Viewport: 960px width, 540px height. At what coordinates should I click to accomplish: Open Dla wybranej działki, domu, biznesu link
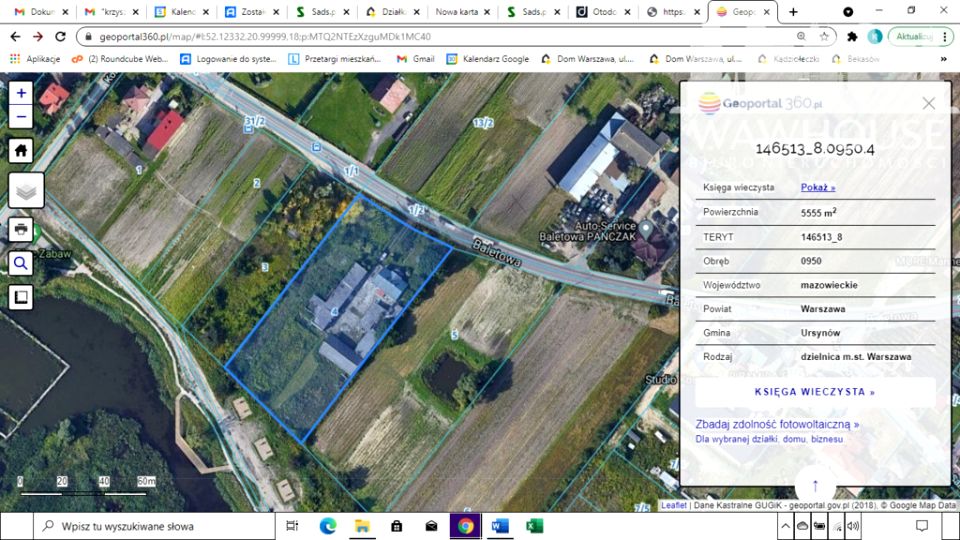click(x=769, y=440)
